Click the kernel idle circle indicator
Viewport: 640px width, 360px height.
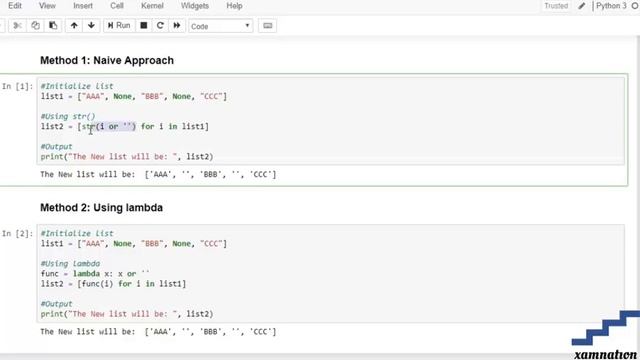point(635,6)
